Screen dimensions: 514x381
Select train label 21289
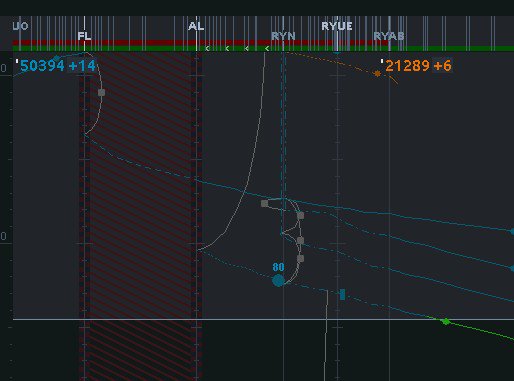pyautogui.click(x=407, y=66)
